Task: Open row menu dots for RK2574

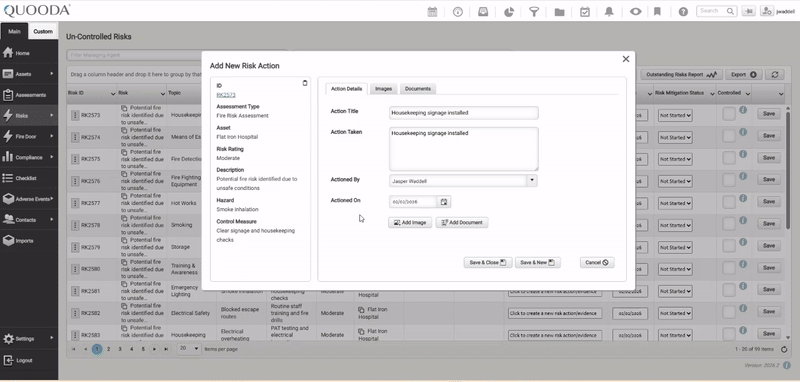Action: pyautogui.click(x=75, y=137)
